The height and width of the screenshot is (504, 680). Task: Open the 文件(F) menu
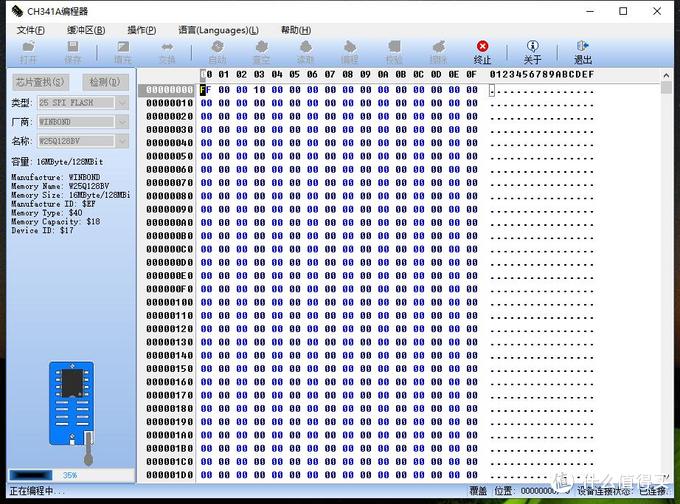tap(32, 30)
